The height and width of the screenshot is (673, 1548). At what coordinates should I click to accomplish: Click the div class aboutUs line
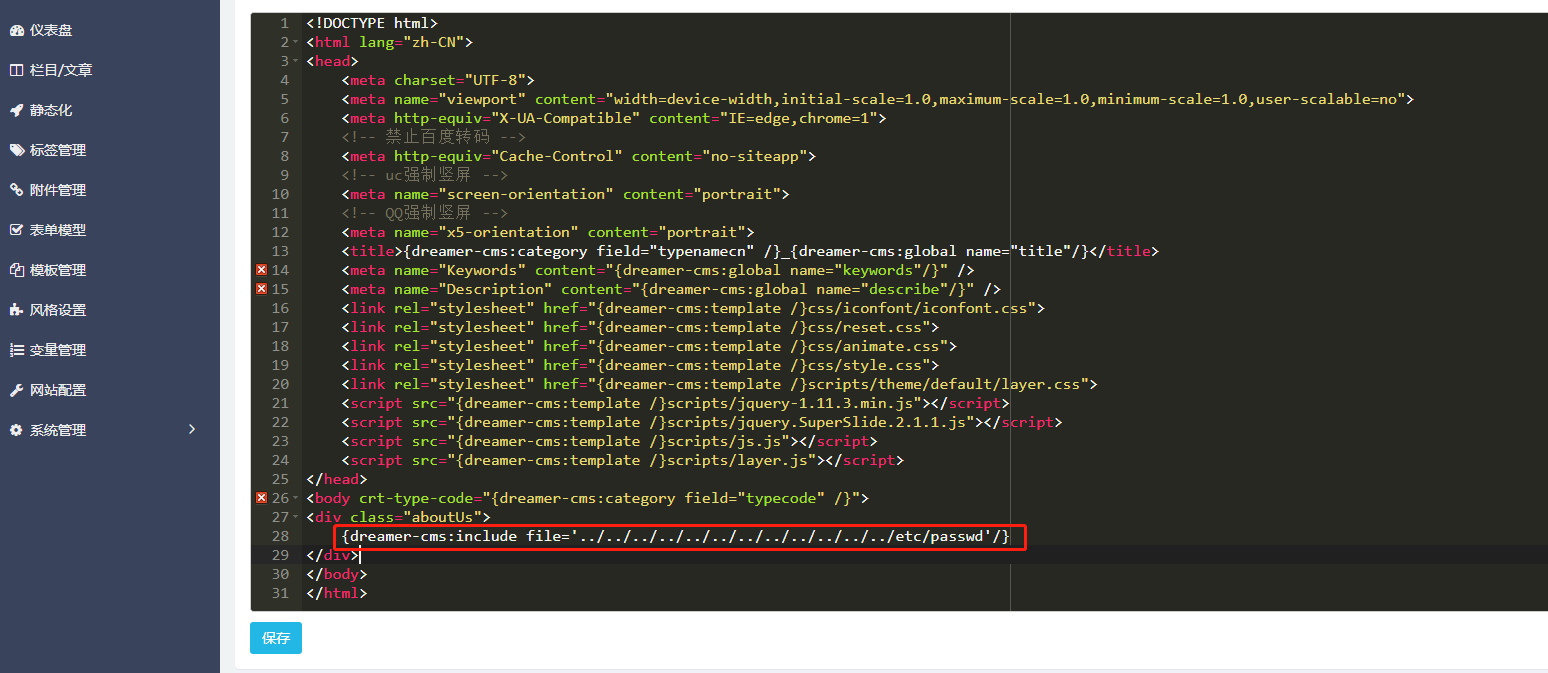pos(398,517)
